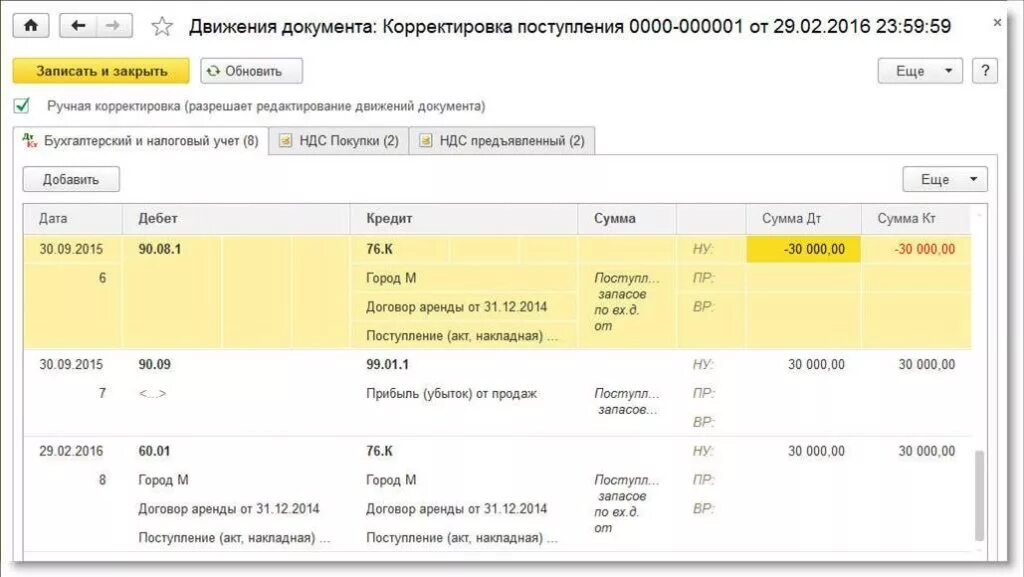Click the Сумма Кт column header
This screenshot has height=577, width=1024.
(916, 219)
